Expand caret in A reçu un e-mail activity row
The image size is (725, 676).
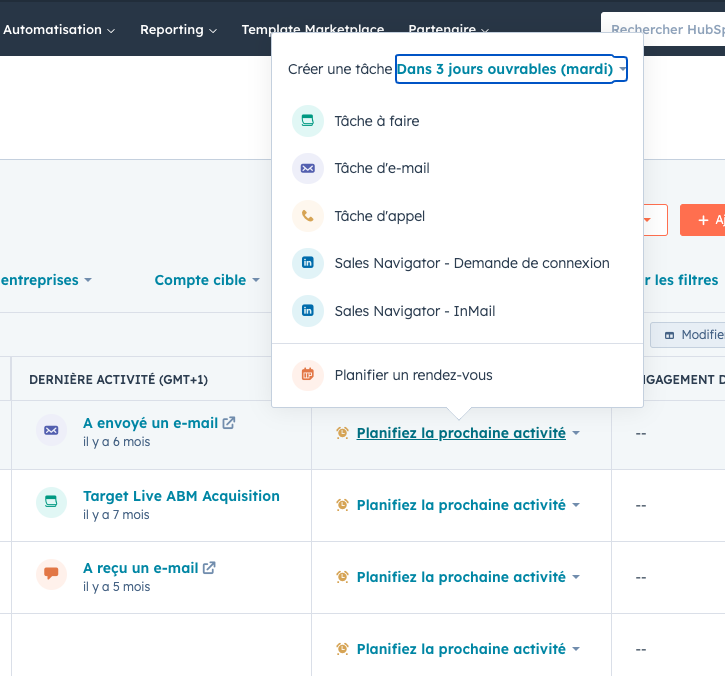(x=576, y=577)
